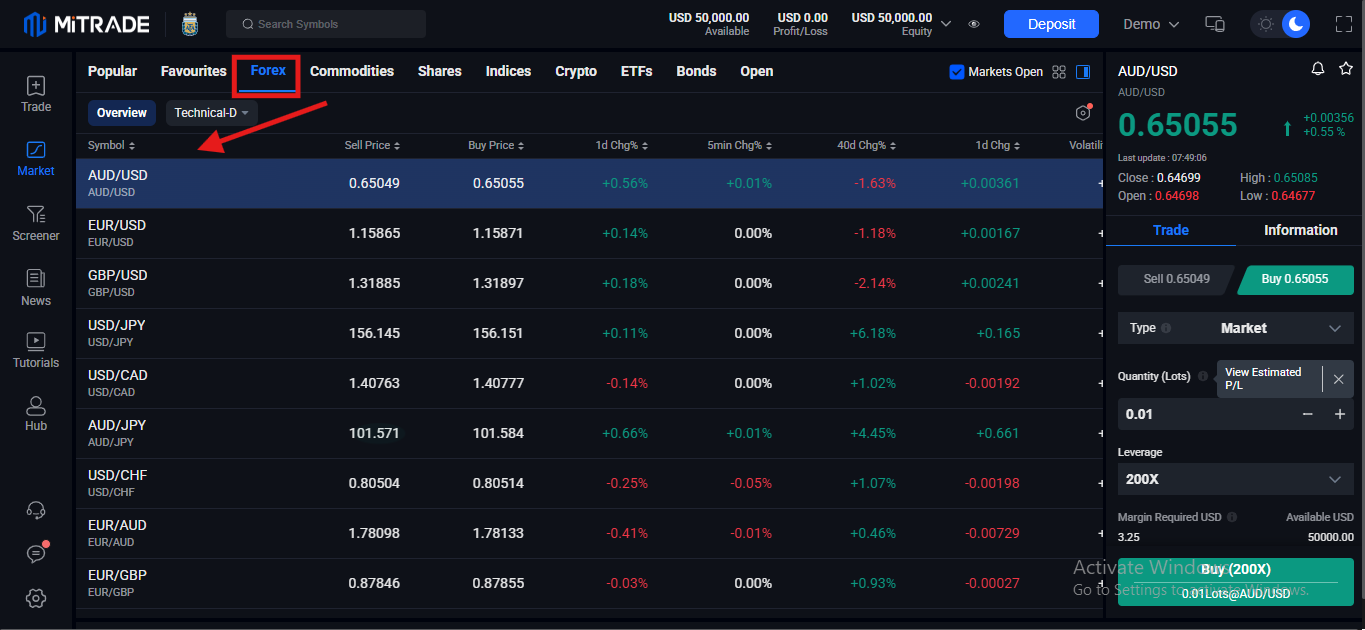Switch to the Crypto tab
The width and height of the screenshot is (1365, 630).
pos(576,71)
